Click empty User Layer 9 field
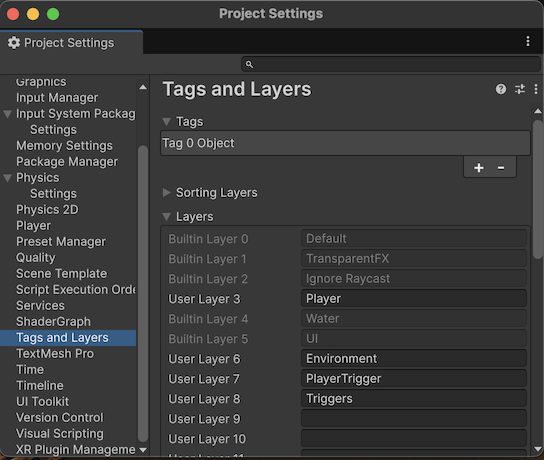 (414, 418)
